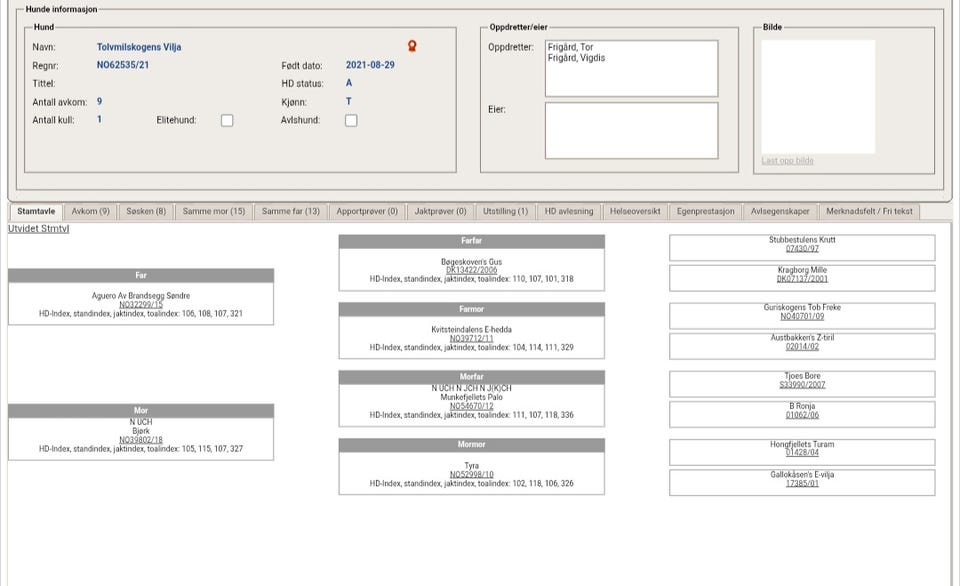Switch to Samme far (13) tab
The height and width of the screenshot is (586, 960).
coord(291,211)
